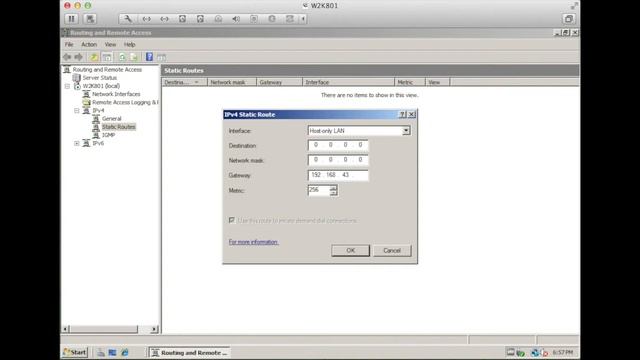Image resolution: width=640 pixels, height=360 pixels.
Task: Select Network Interfaces in the tree
Action: 116,94
